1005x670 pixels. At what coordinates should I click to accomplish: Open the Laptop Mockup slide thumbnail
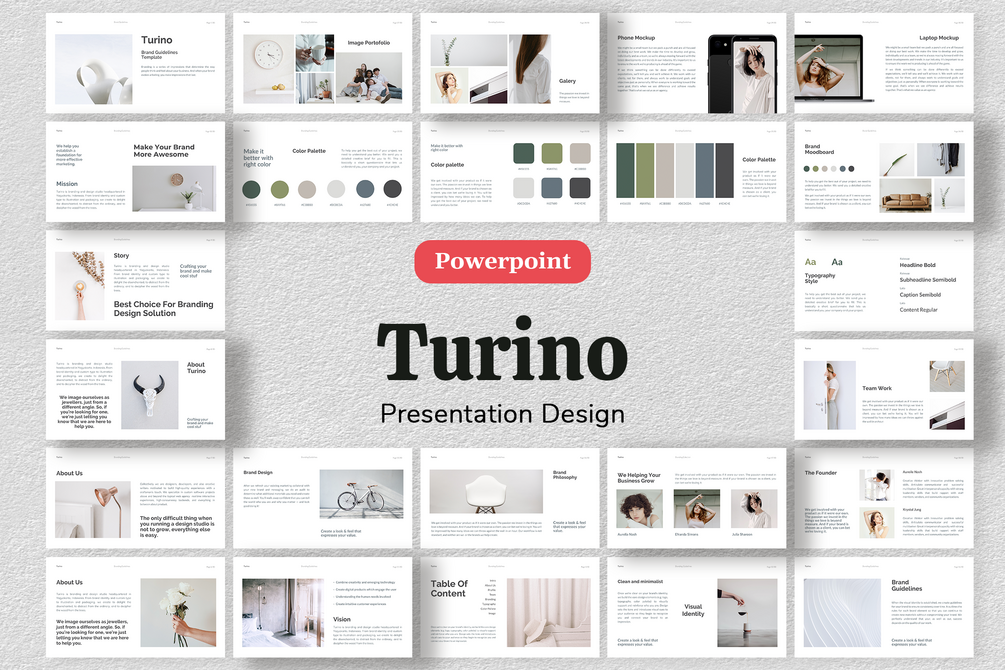pos(884,63)
